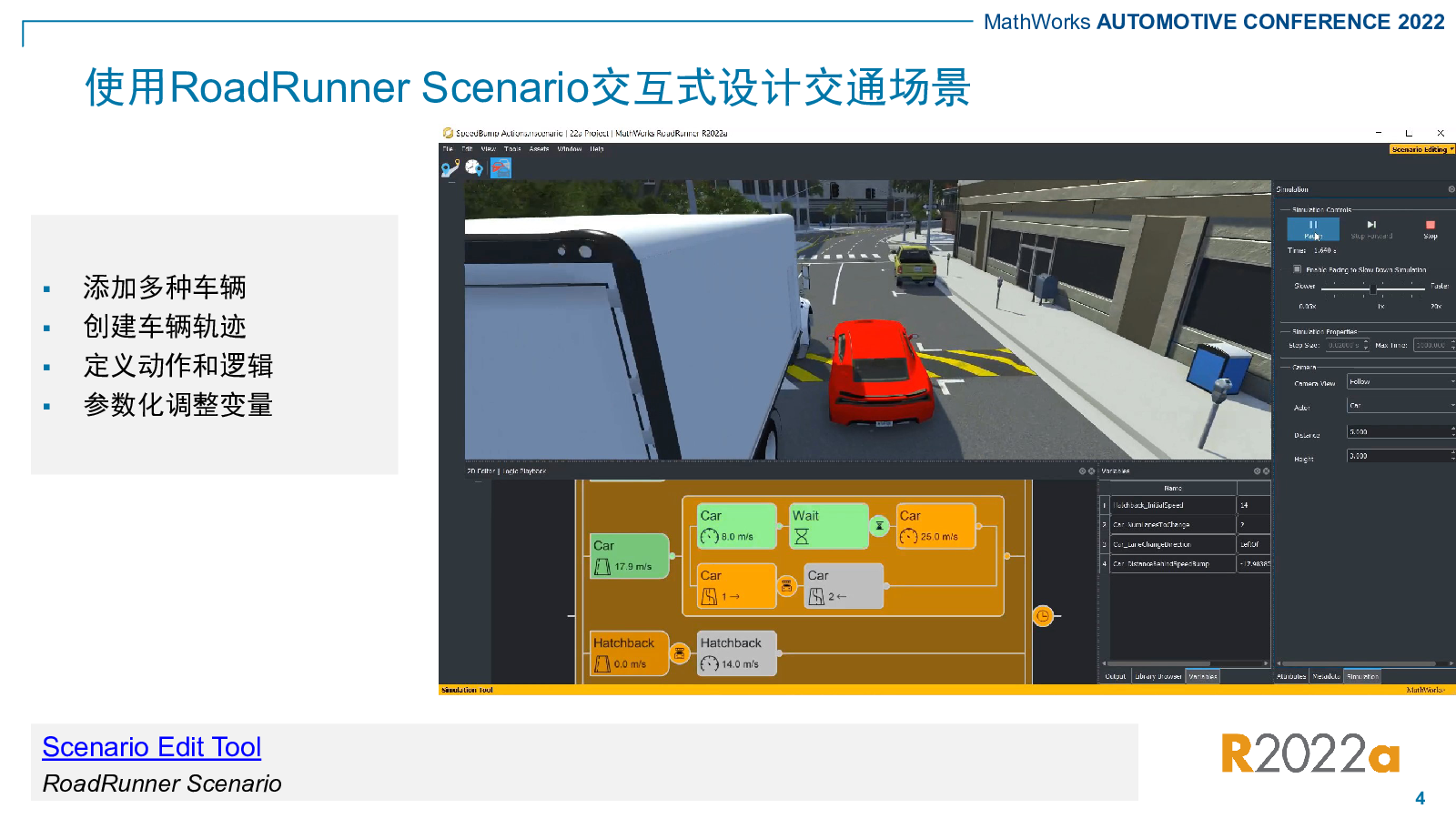Pause the running simulation
Screen dimensions: 1456x819
pyautogui.click(x=1313, y=228)
